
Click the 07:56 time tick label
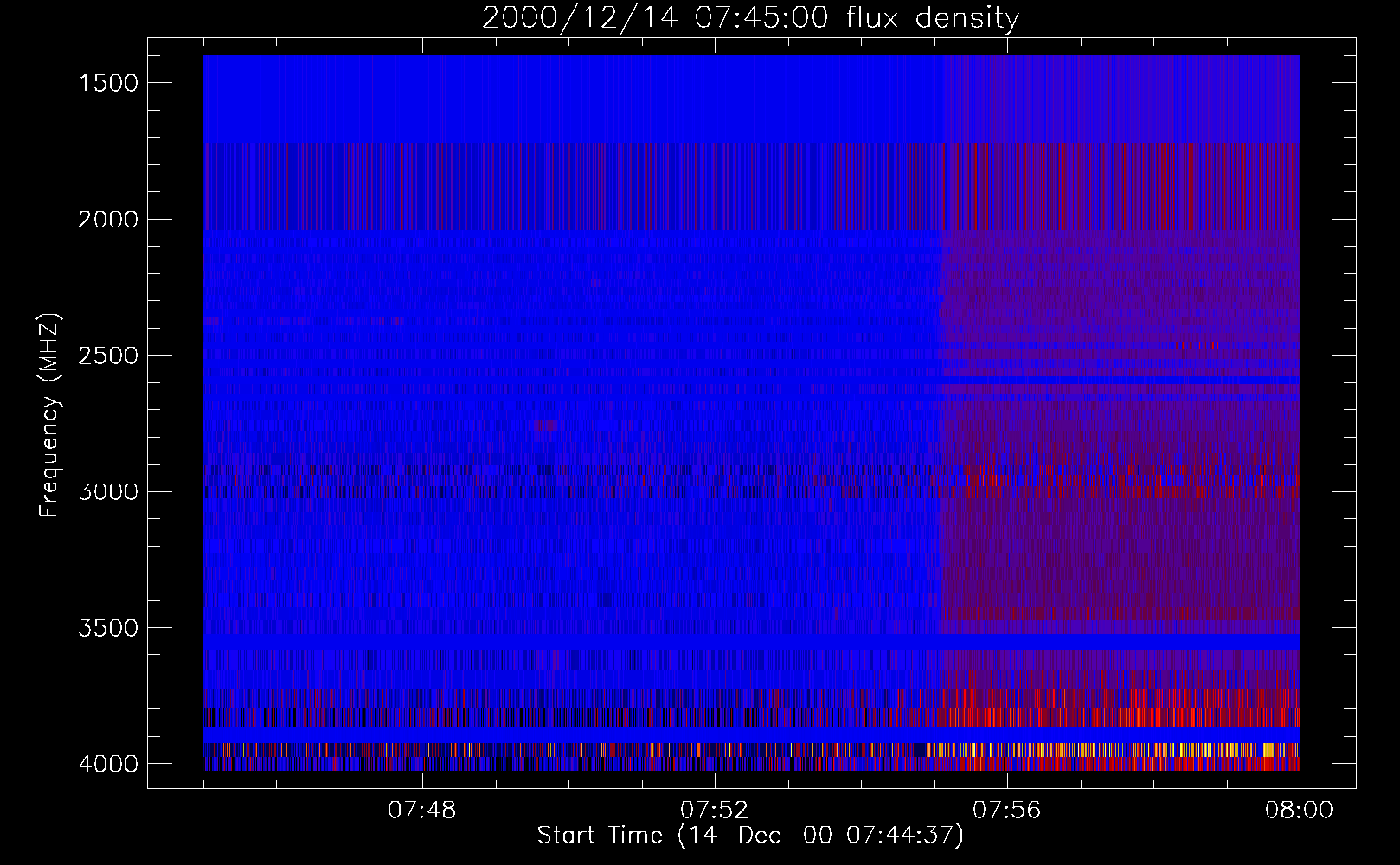pyautogui.click(x=1007, y=811)
